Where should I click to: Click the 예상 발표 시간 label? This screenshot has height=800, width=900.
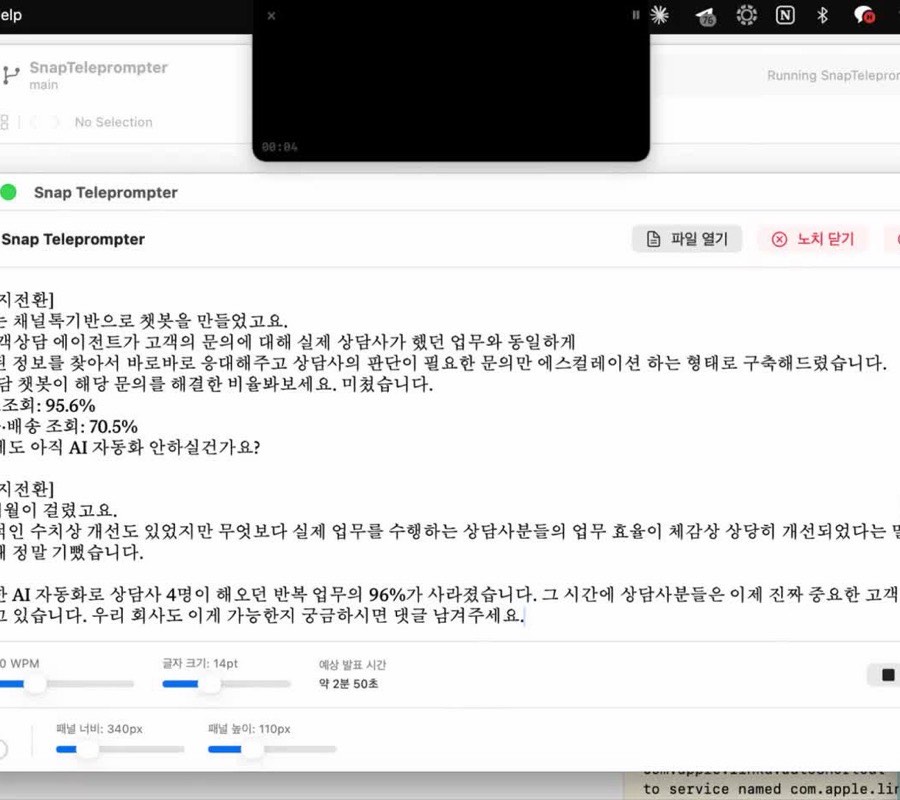(x=352, y=665)
